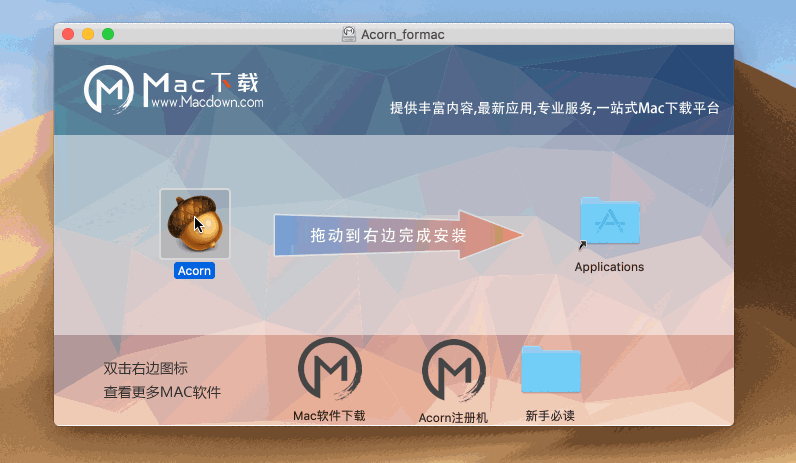The width and height of the screenshot is (796, 463).
Task: Click the Acorn注册机 label
Action: pyautogui.click(x=453, y=418)
